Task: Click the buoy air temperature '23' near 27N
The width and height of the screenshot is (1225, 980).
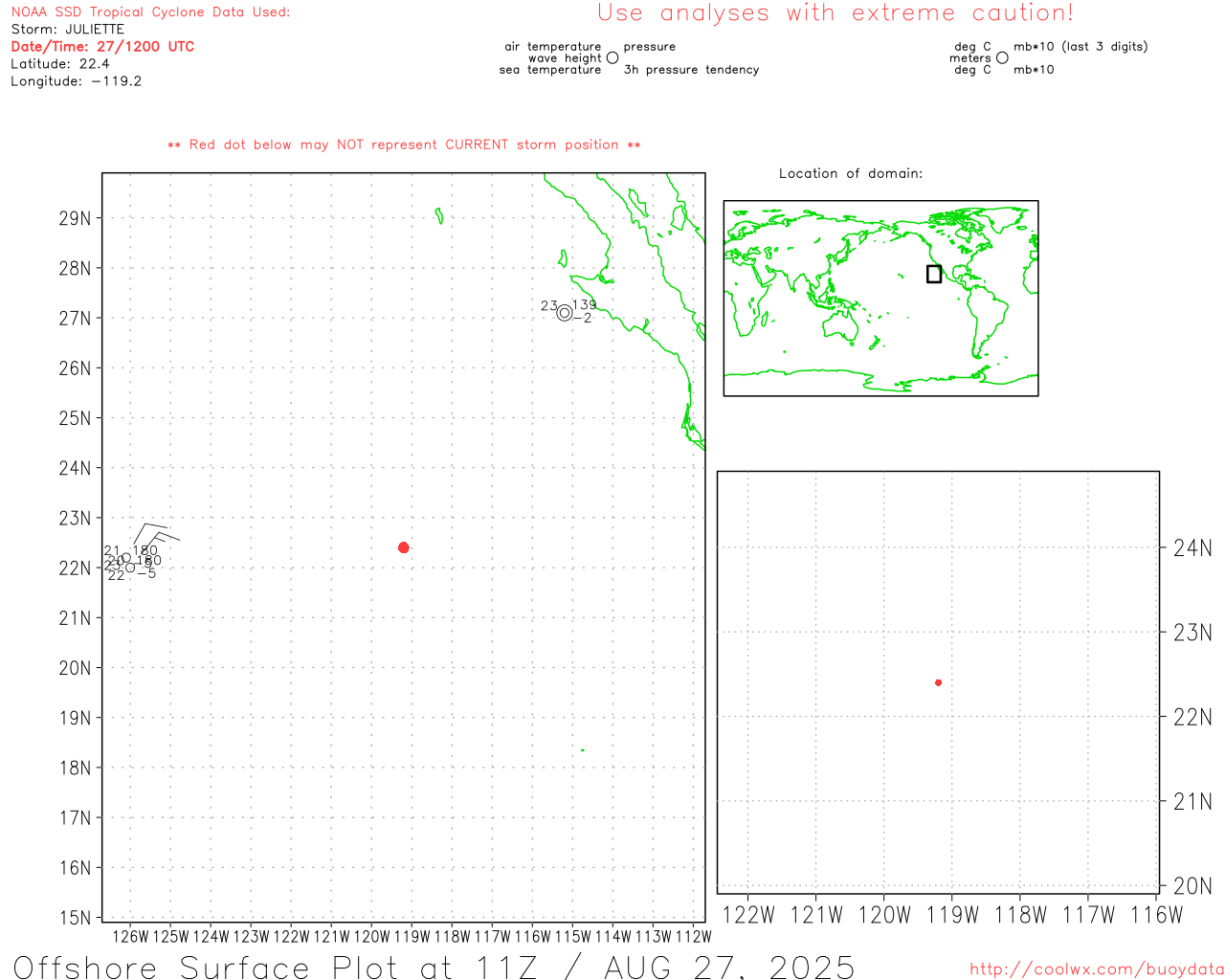Action: click(x=549, y=306)
